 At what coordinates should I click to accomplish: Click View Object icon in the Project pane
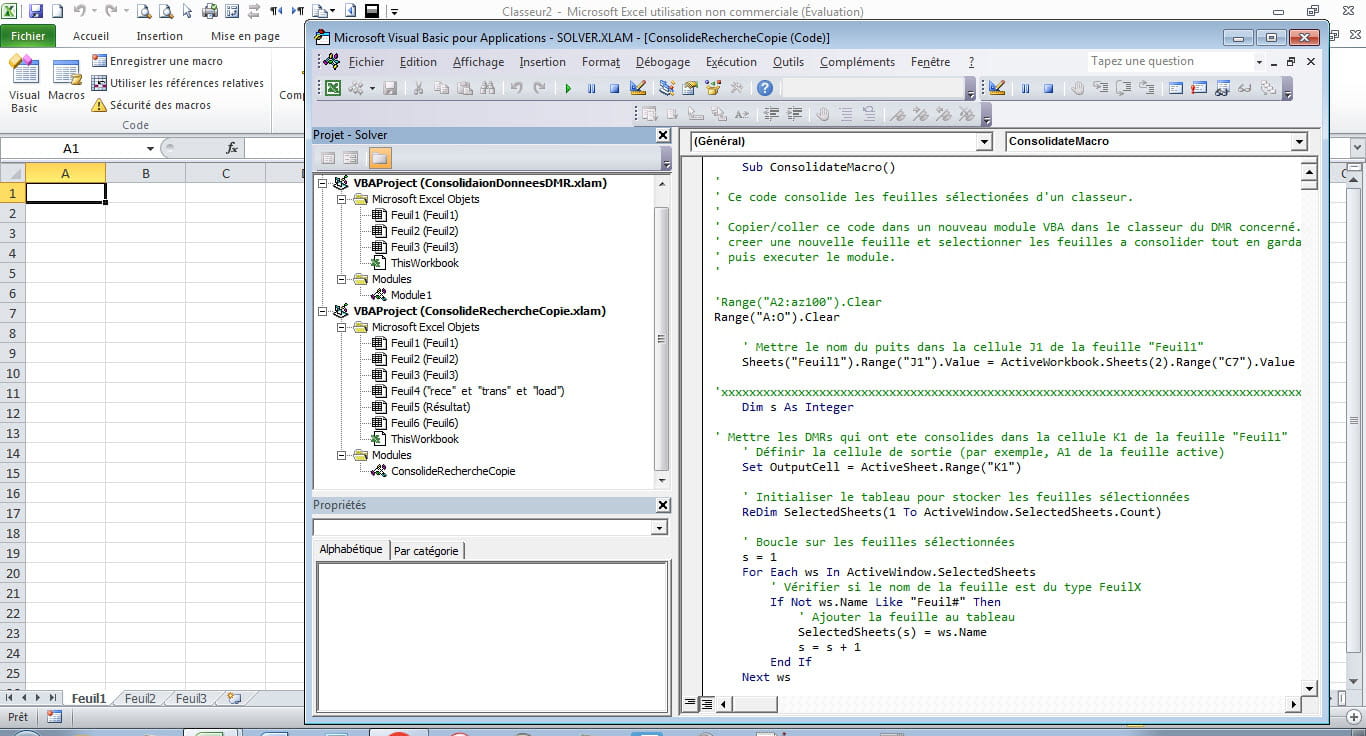(351, 158)
